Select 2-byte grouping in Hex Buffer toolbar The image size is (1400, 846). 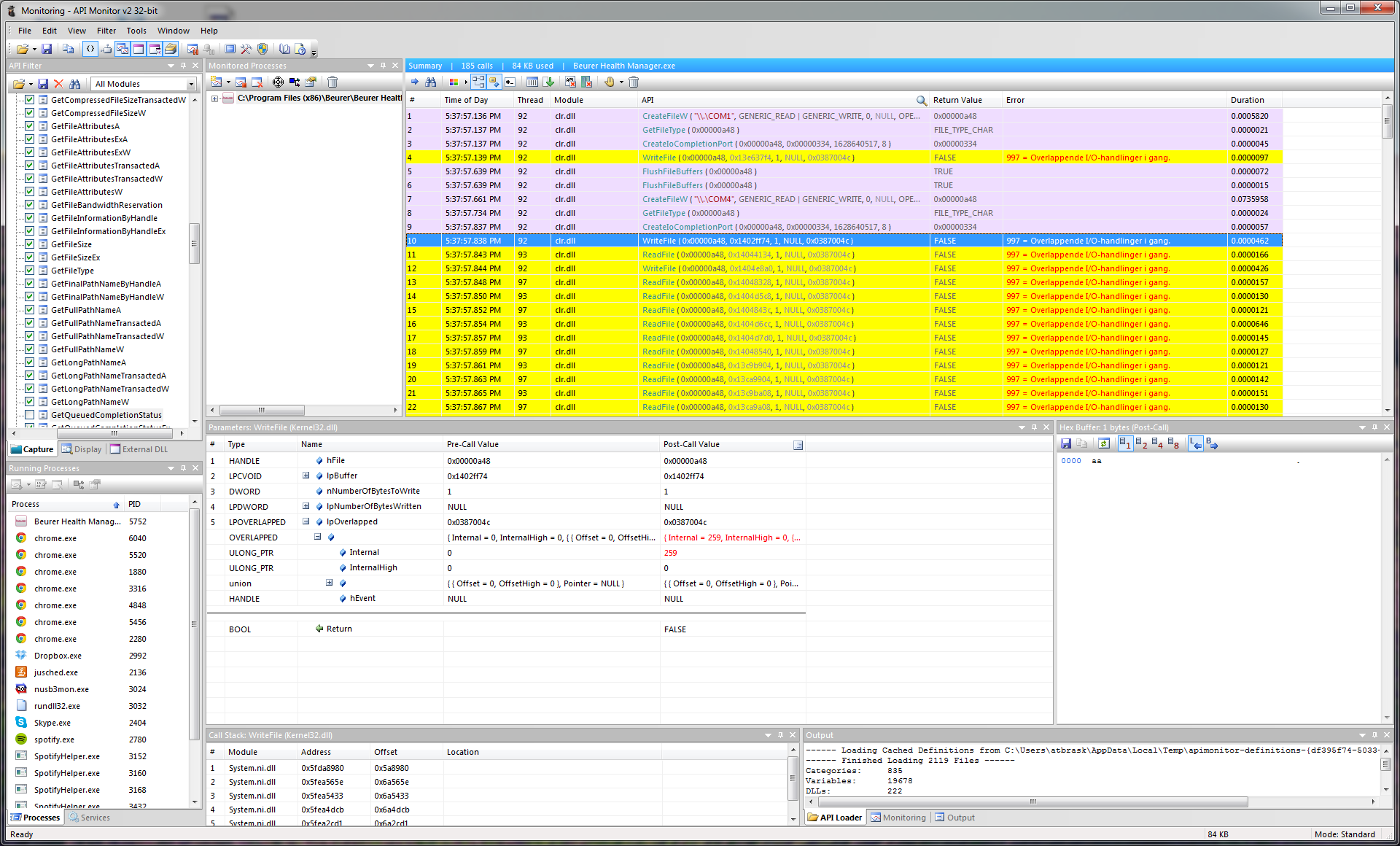click(1142, 443)
